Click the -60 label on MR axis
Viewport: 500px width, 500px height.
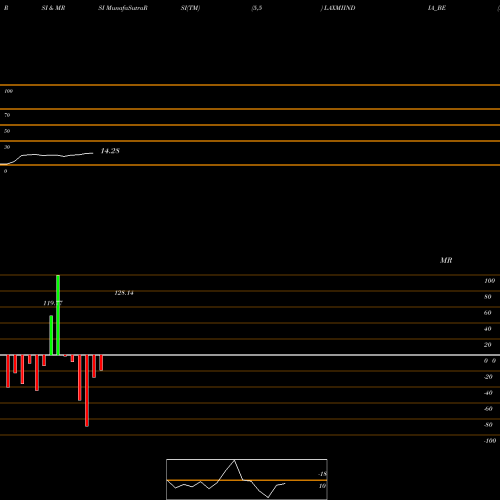488,409
